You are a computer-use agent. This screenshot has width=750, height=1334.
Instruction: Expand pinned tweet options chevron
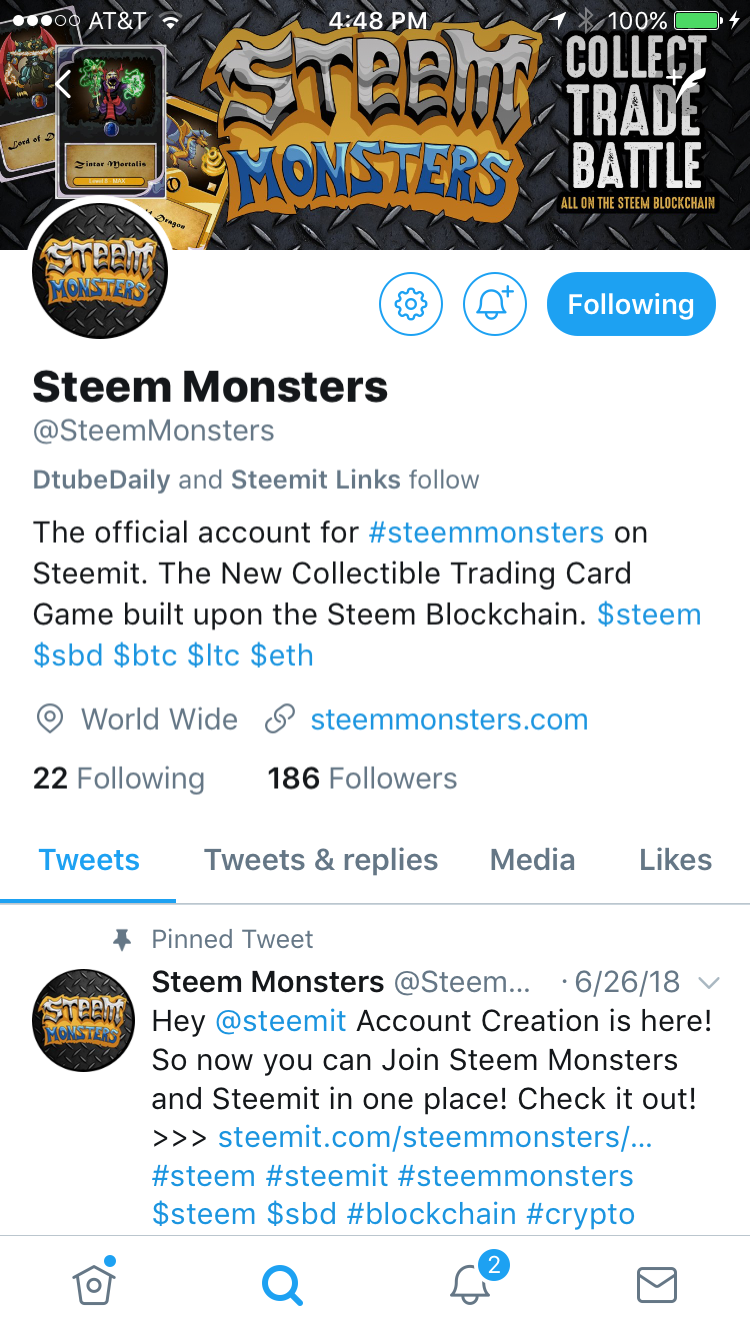pyautogui.click(x=709, y=983)
